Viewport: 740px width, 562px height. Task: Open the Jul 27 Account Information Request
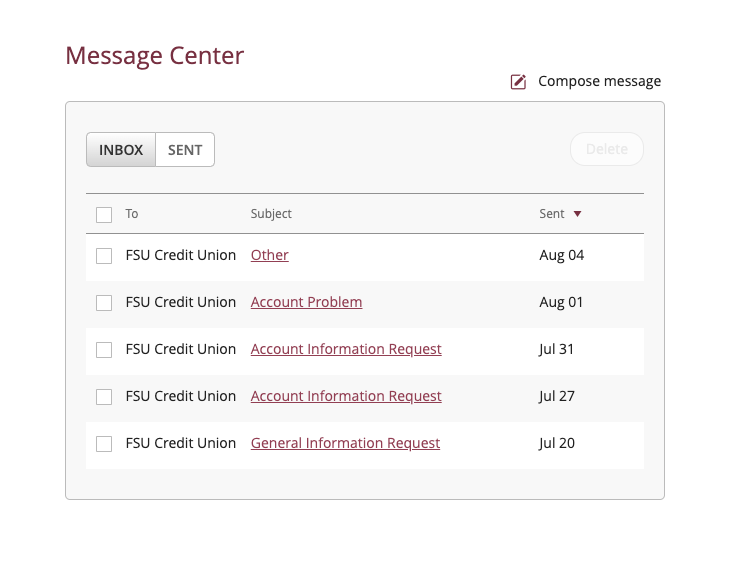[x=346, y=397]
